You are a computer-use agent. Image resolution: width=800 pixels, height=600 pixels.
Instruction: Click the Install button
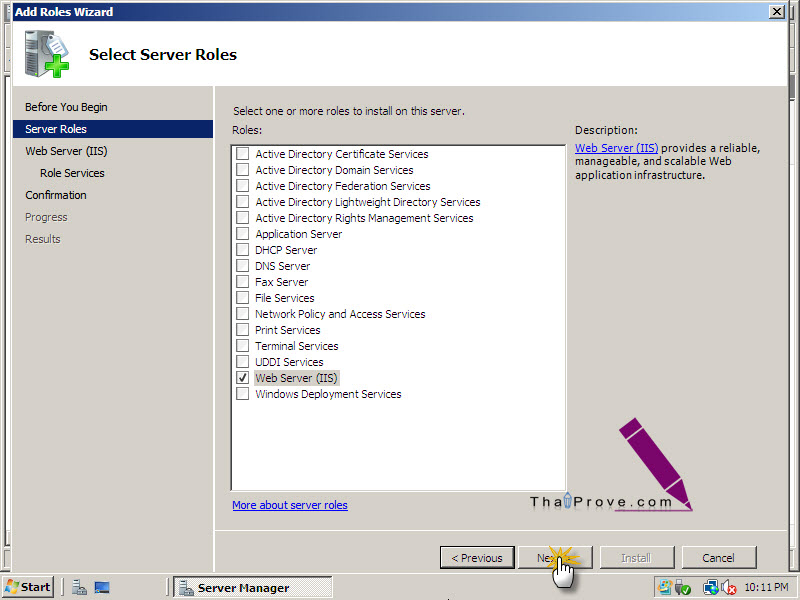click(x=637, y=558)
